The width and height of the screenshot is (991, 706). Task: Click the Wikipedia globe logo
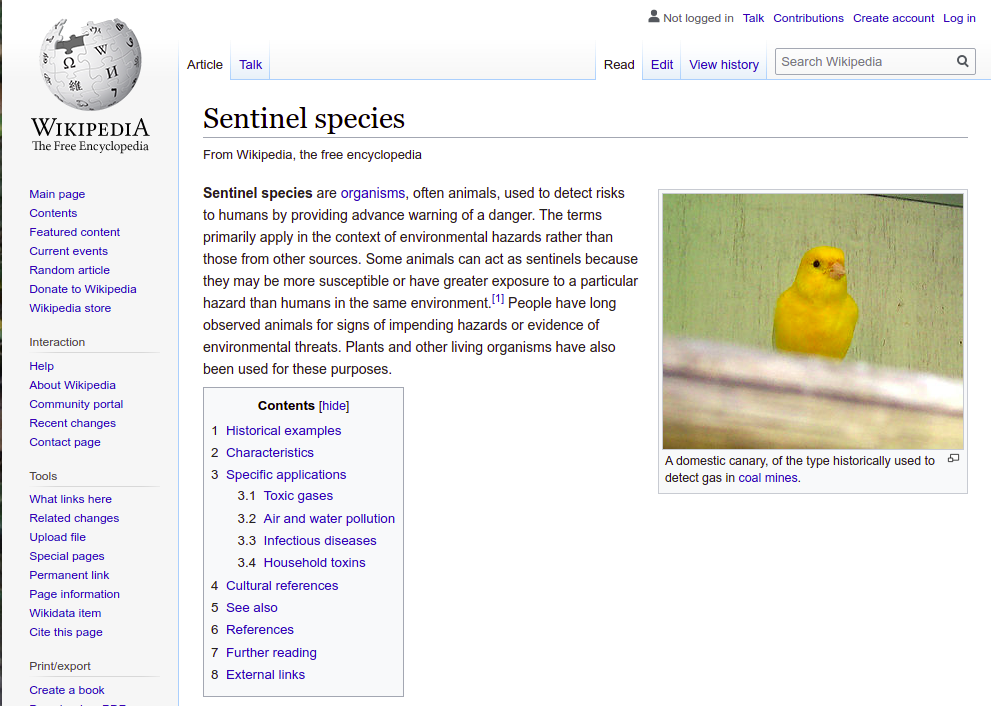coord(90,64)
